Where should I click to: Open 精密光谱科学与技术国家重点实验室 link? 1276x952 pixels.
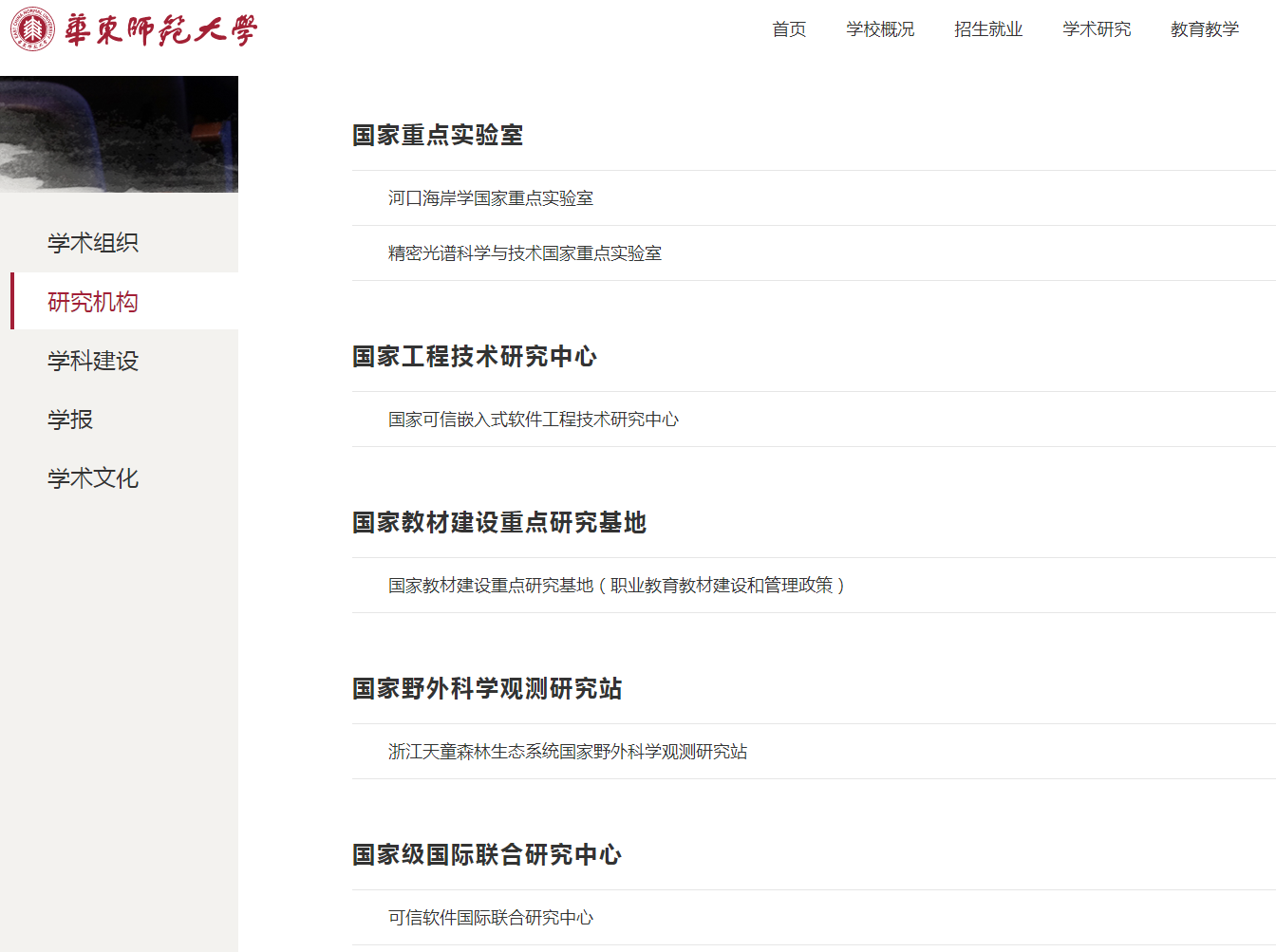pos(526,253)
